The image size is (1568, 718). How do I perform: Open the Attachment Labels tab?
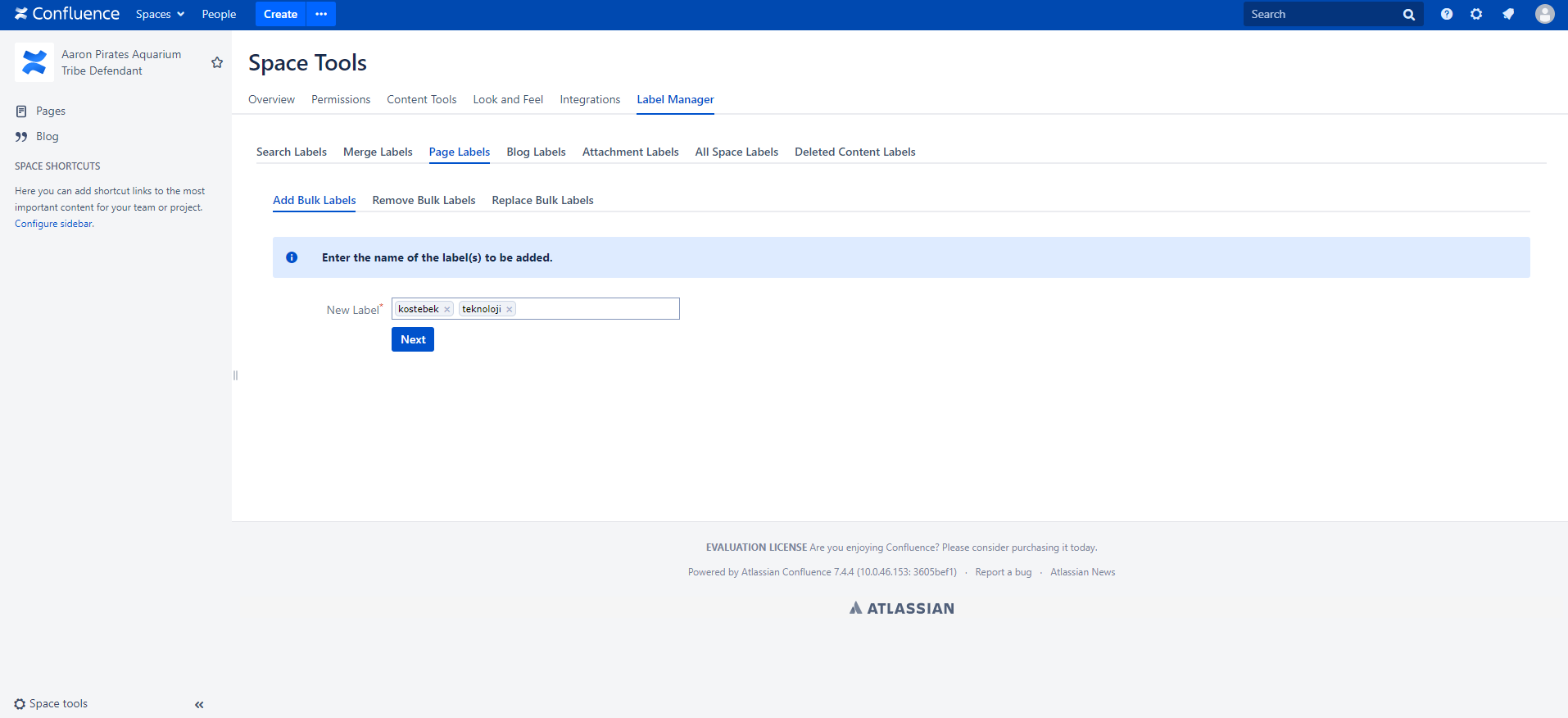point(630,152)
